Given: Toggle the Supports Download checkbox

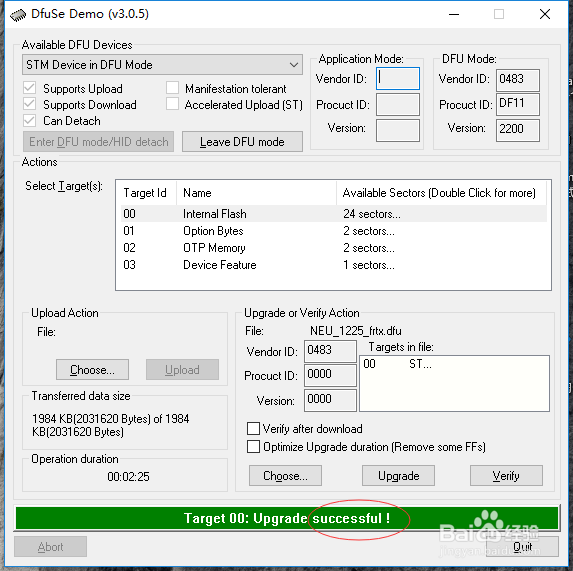Looking at the screenshot, I should click(x=30, y=104).
